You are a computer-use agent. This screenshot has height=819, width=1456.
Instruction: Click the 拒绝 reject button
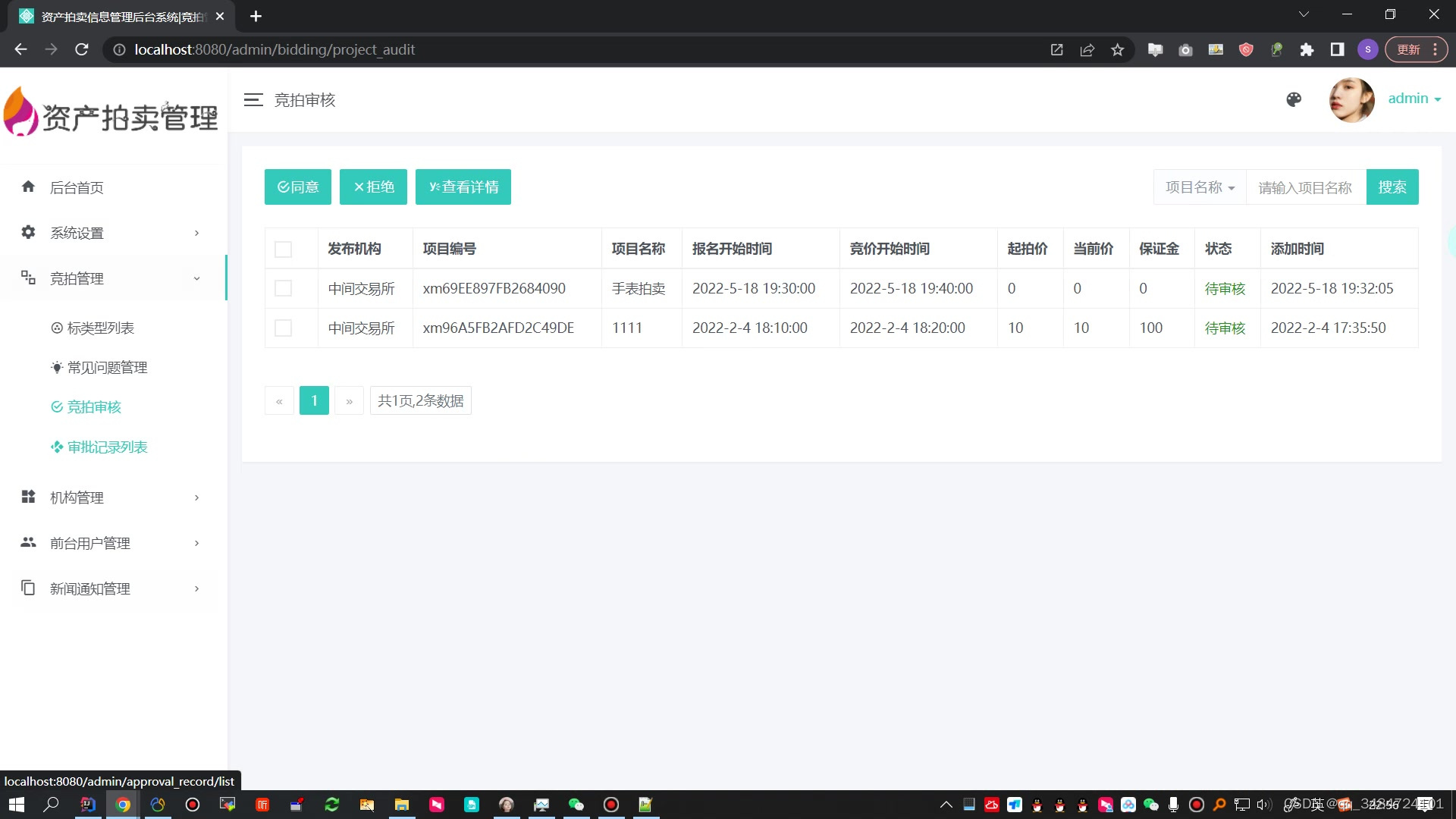coord(373,187)
